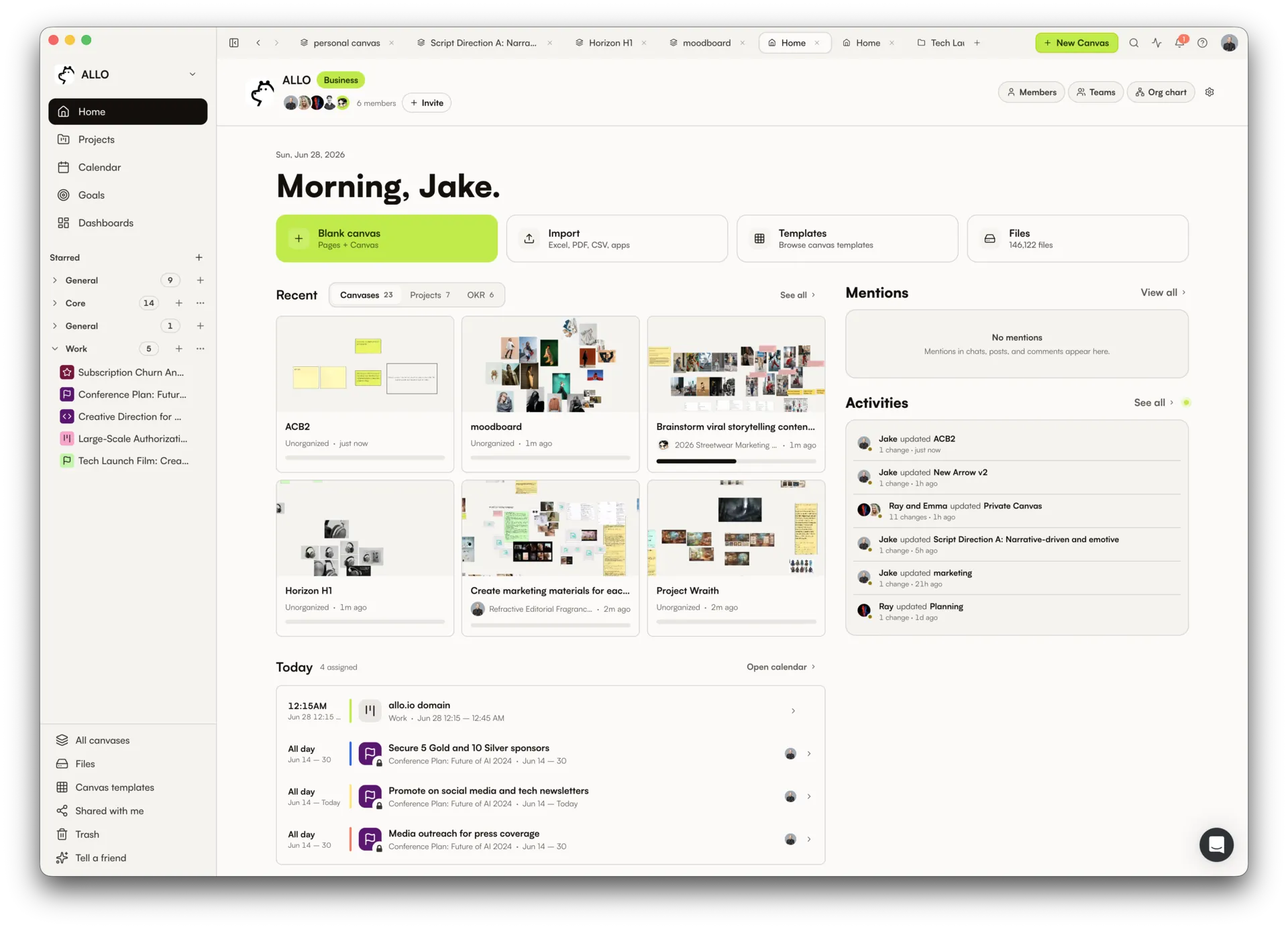This screenshot has width=1288, height=929.
Task: Add item to Work section
Action: coord(179,349)
